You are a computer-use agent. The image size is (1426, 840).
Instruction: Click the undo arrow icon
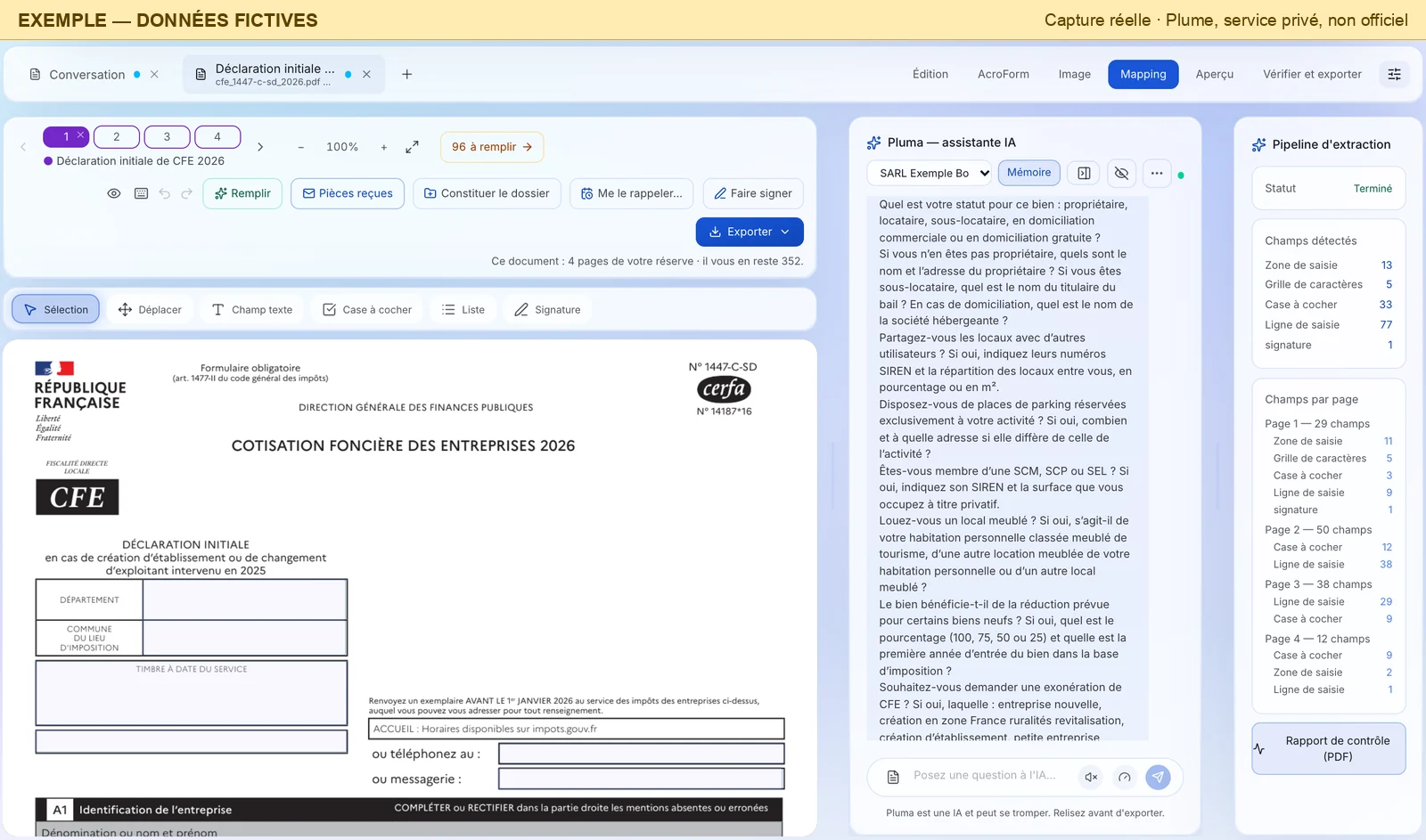point(164,193)
